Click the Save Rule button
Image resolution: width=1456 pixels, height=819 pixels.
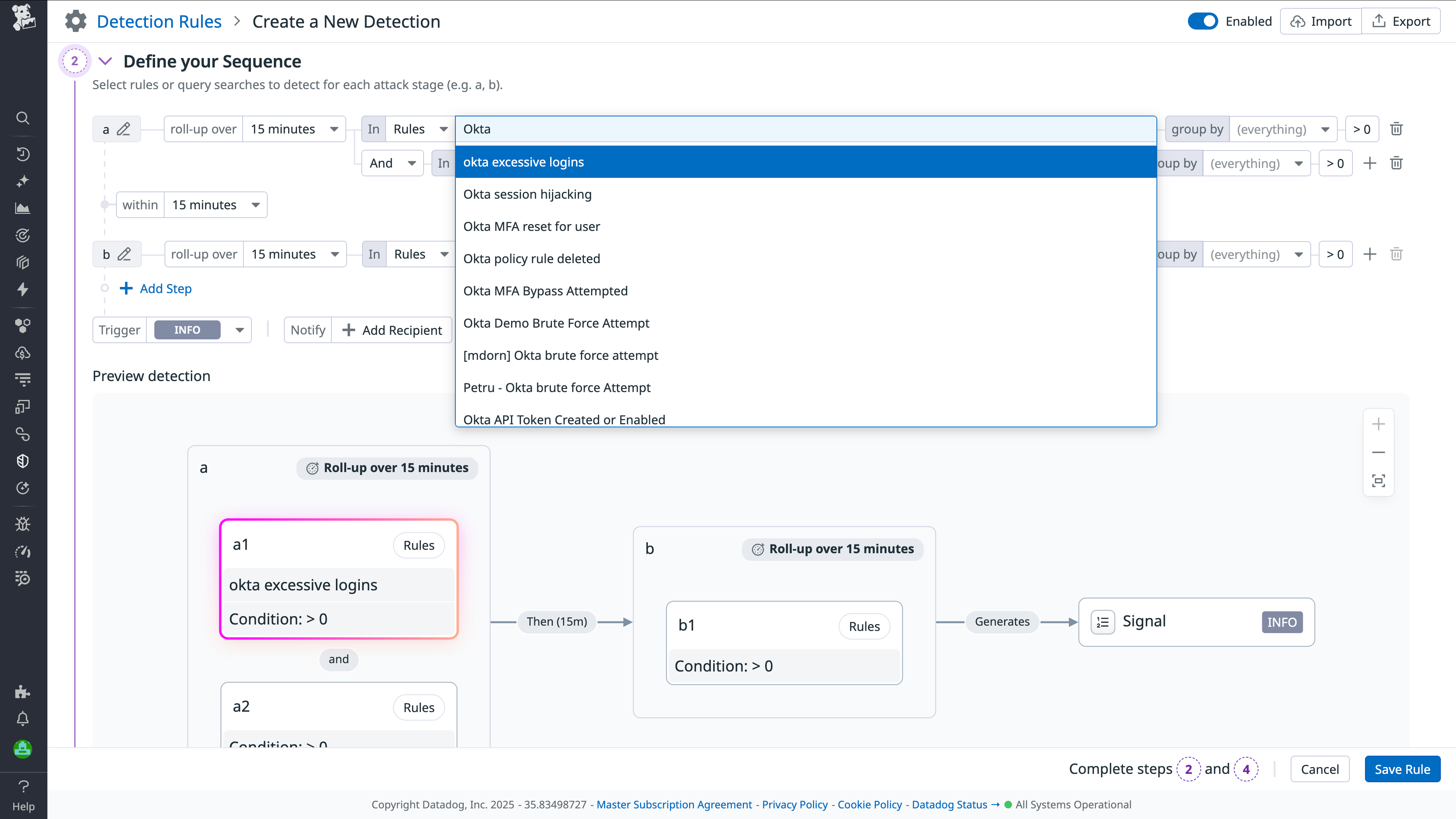coord(1402,769)
